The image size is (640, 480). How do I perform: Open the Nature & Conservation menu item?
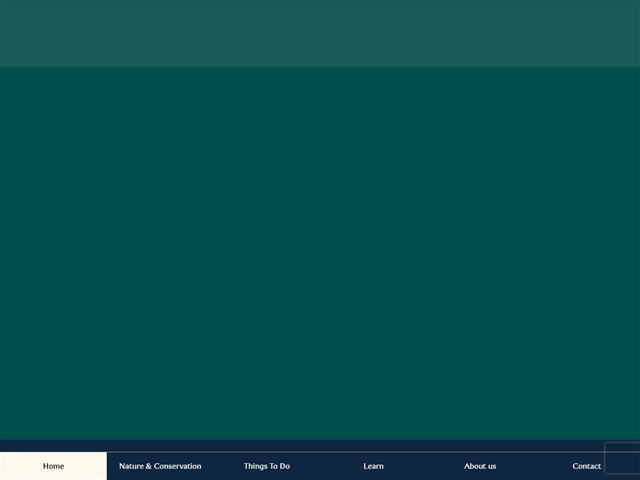coord(160,466)
